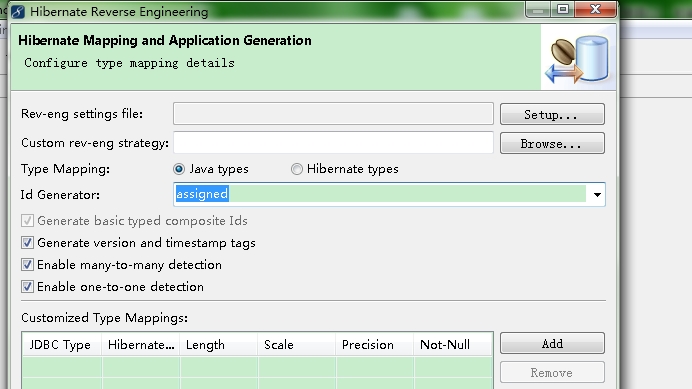Toggle Enable many-to-many detection checkbox

27,265
